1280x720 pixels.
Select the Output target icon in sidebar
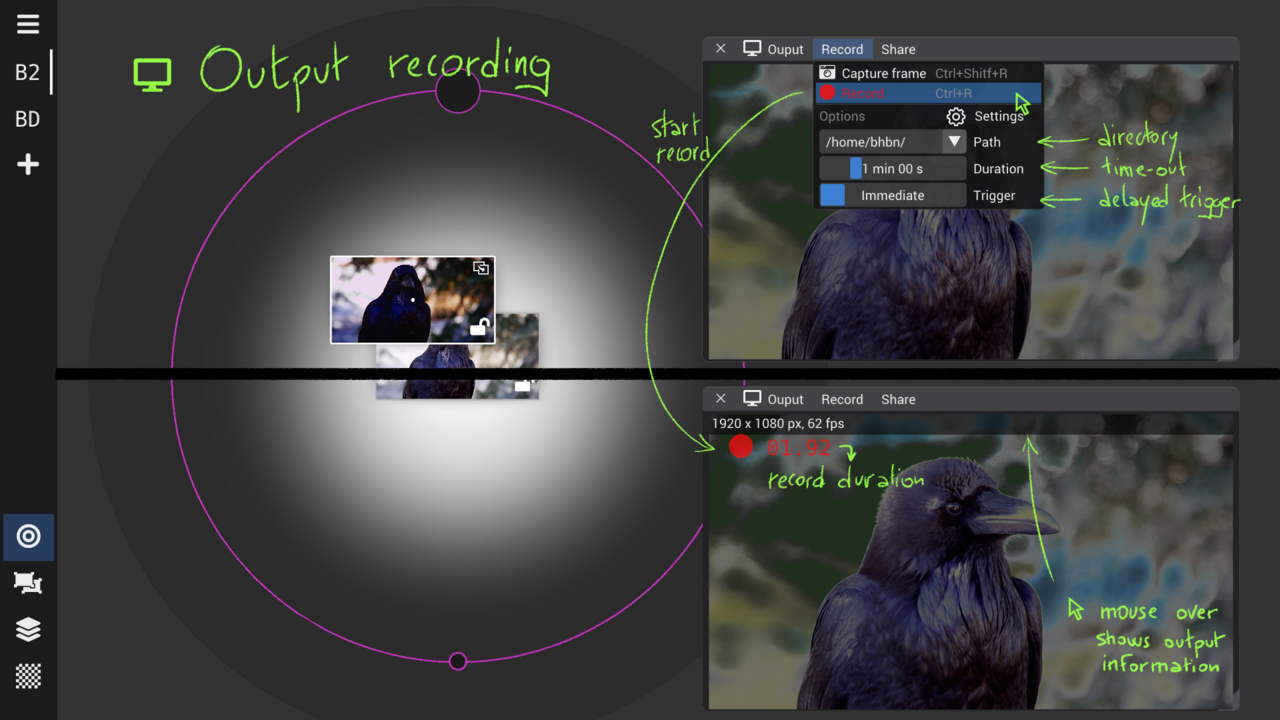(x=28, y=537)
